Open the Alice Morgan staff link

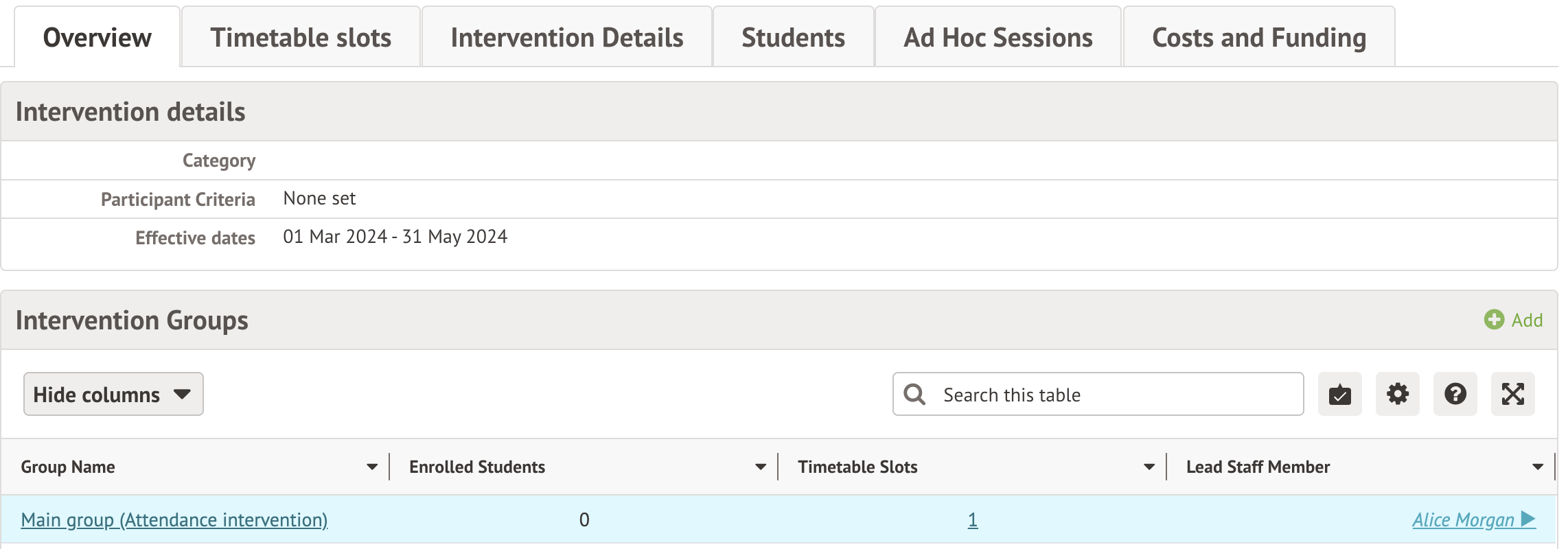click(1462, 520)
